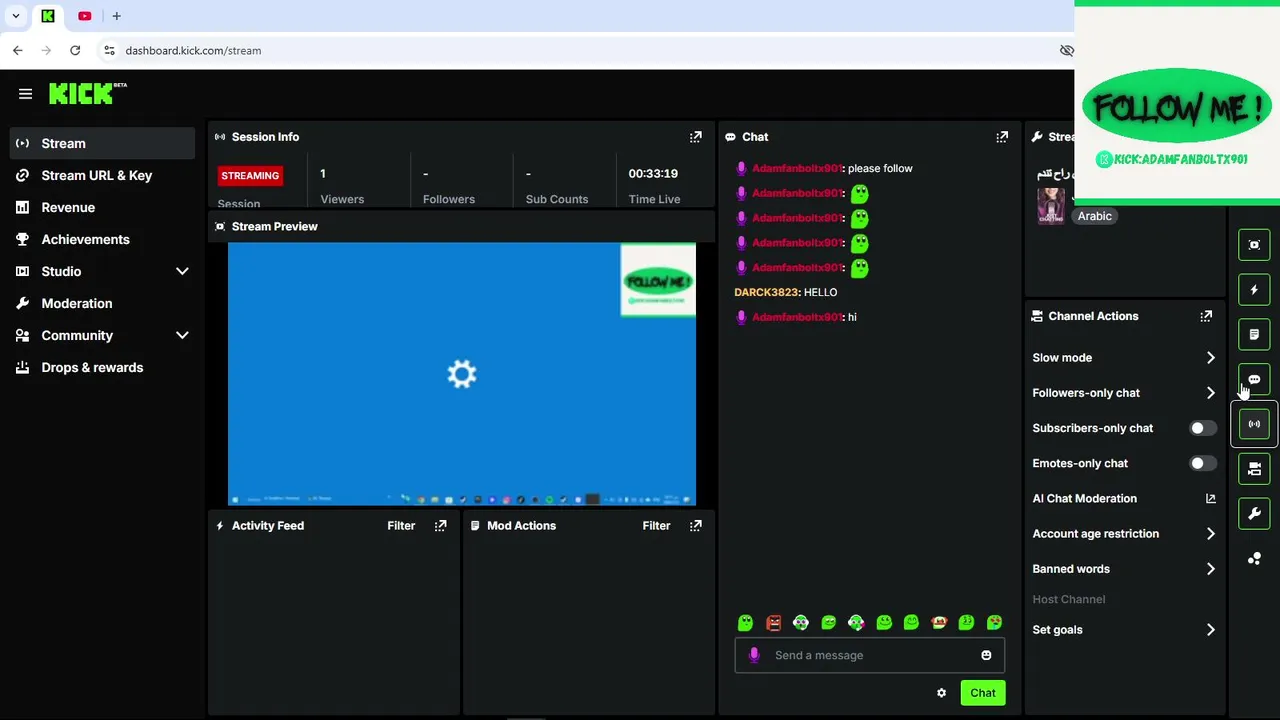Click the lightning bolt icon in right sidebar
The height and width of the screenshot is (720, 1280).
tap(1254, 290)
